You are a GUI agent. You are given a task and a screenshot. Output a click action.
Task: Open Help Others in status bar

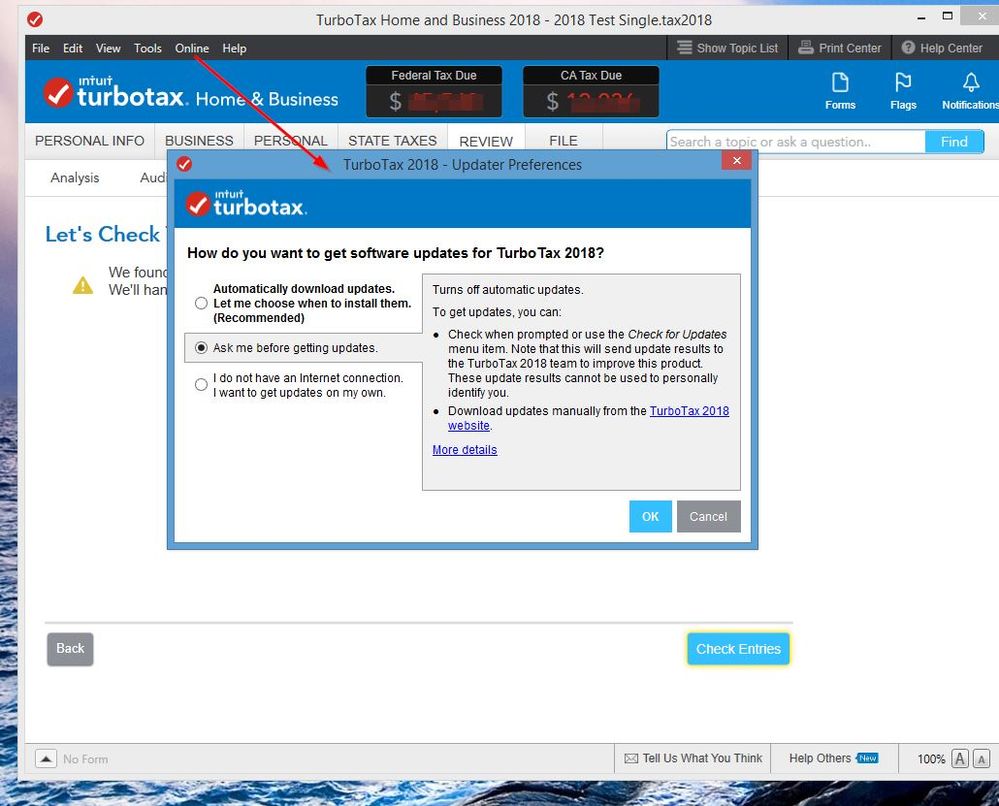point(833,758)
